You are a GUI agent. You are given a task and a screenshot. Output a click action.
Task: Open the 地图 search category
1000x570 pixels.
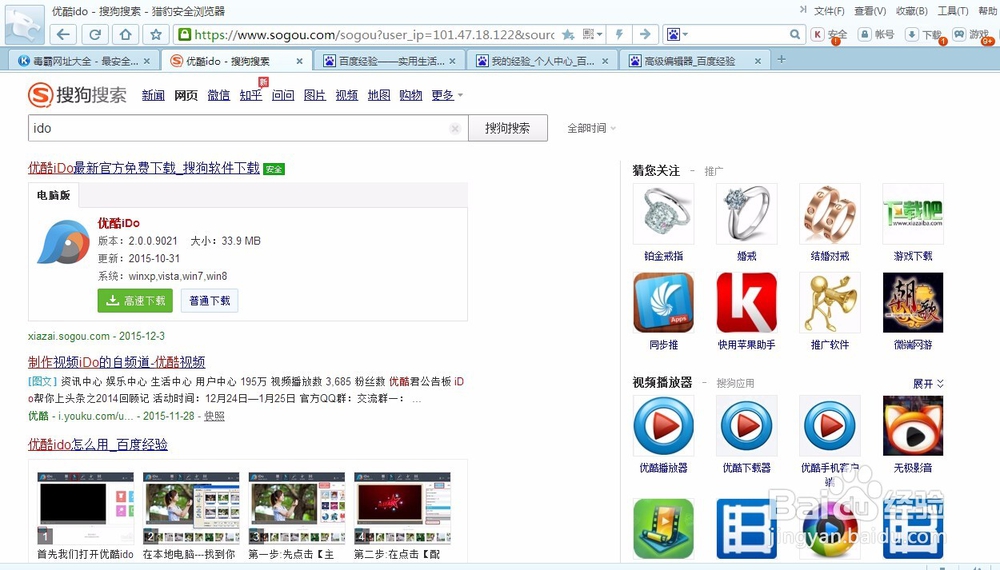[x=378, y=95]
